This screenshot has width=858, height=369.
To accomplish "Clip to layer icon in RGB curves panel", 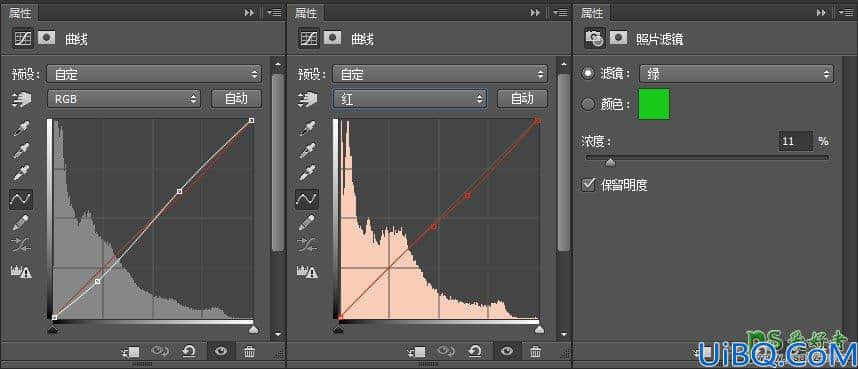I will click(131, 351).
